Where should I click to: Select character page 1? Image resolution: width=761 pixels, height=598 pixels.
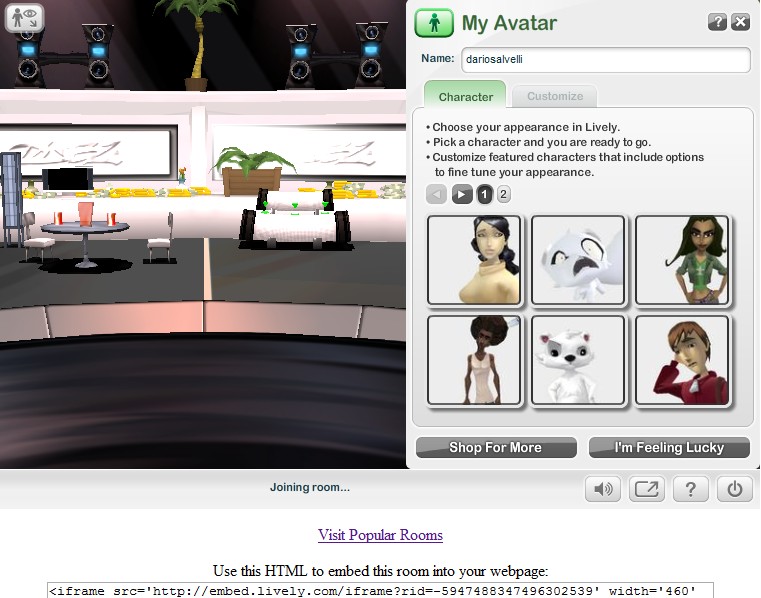483,194
